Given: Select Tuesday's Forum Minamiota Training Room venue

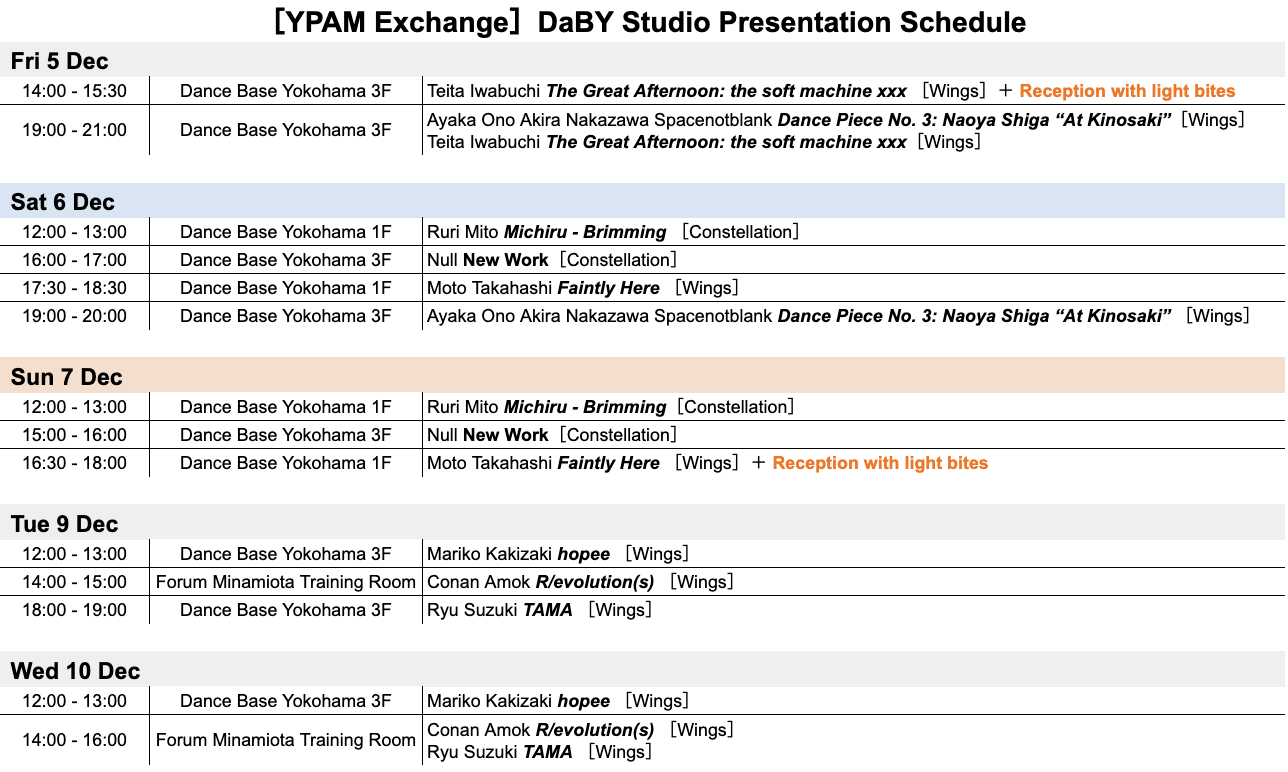Looking at the screenshot, I should [x=286, y=582].
